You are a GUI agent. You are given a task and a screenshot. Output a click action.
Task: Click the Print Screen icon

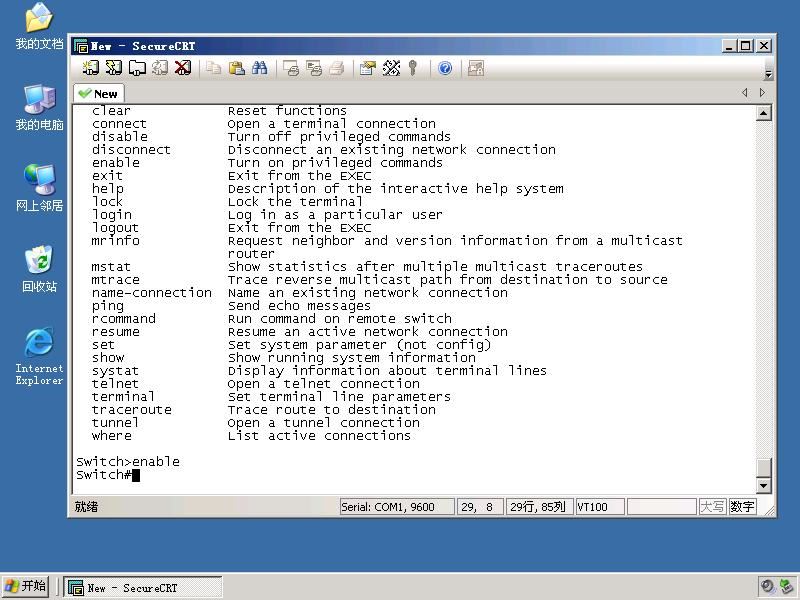pyautogui.click(x=291, y=68)
